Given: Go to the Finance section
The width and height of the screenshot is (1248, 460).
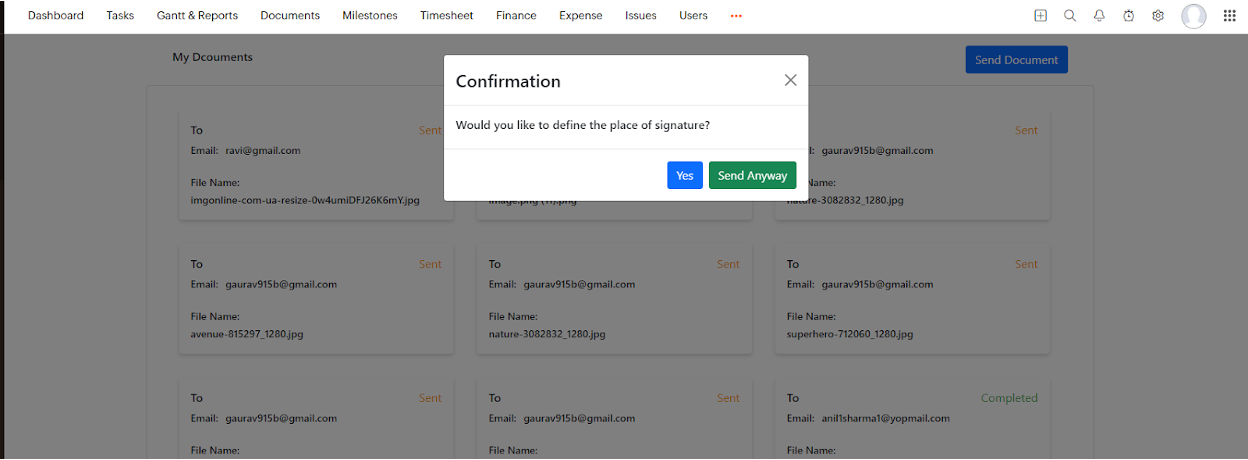Looking at the screenshot, I should point(516,16).
